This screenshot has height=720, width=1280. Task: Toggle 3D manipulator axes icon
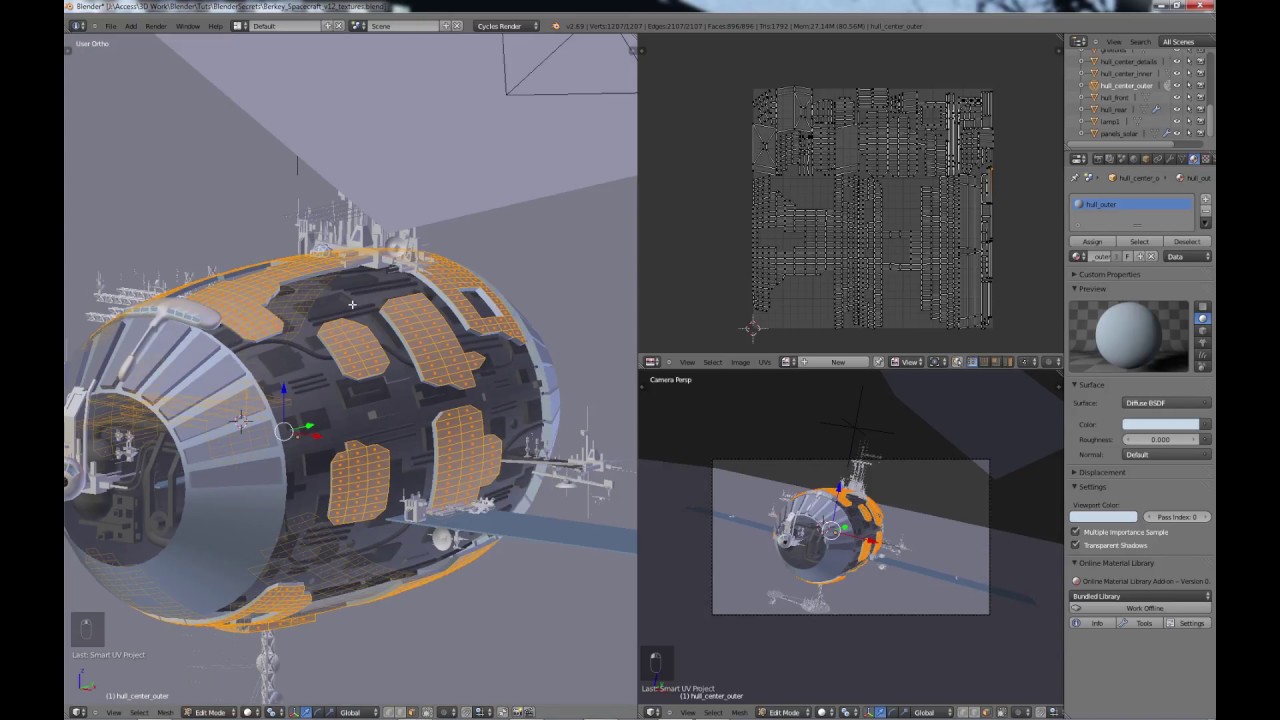(x=294, y=712)
